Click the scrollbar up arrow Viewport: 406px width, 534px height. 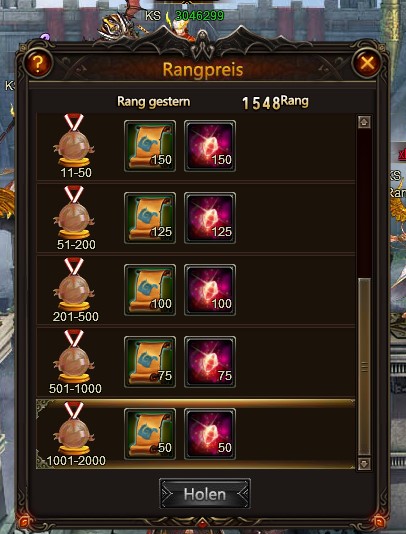(364, 122)
